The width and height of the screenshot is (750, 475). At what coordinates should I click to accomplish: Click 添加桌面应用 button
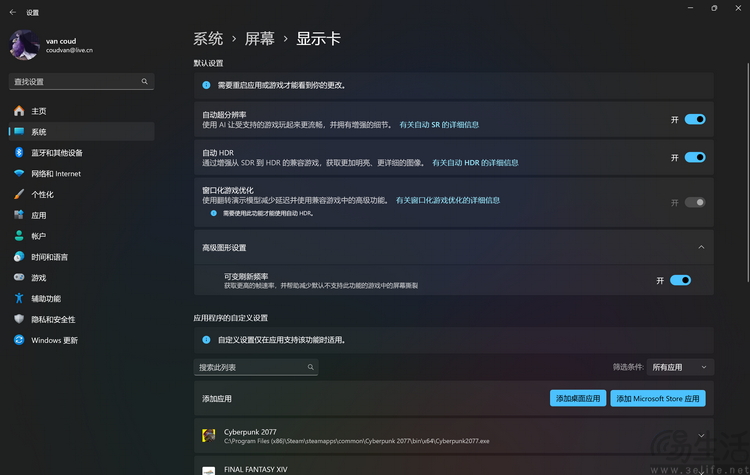tap(578, 398)
